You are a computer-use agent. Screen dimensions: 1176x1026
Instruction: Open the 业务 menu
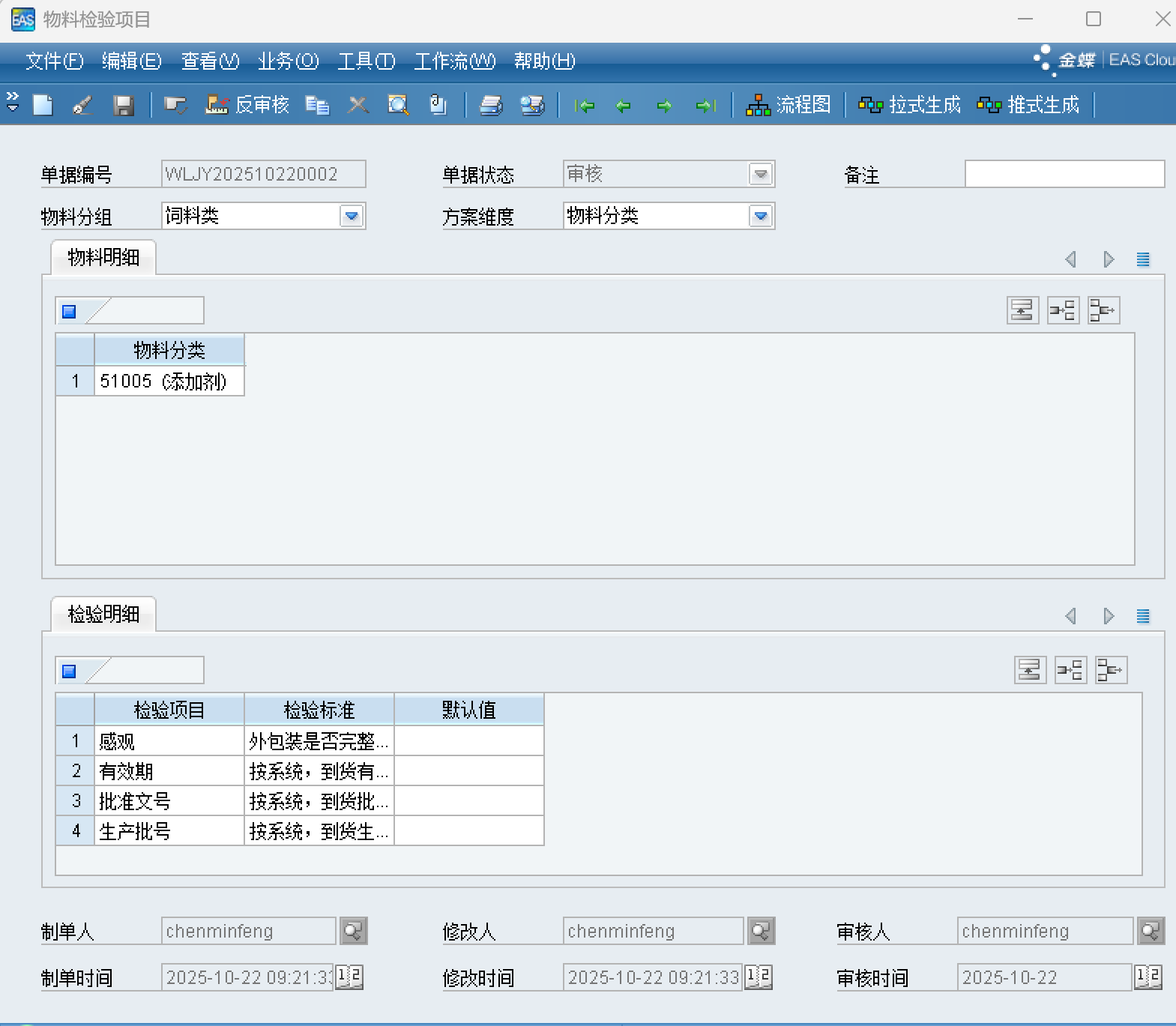pyautogui.click(x=288, y=61)
